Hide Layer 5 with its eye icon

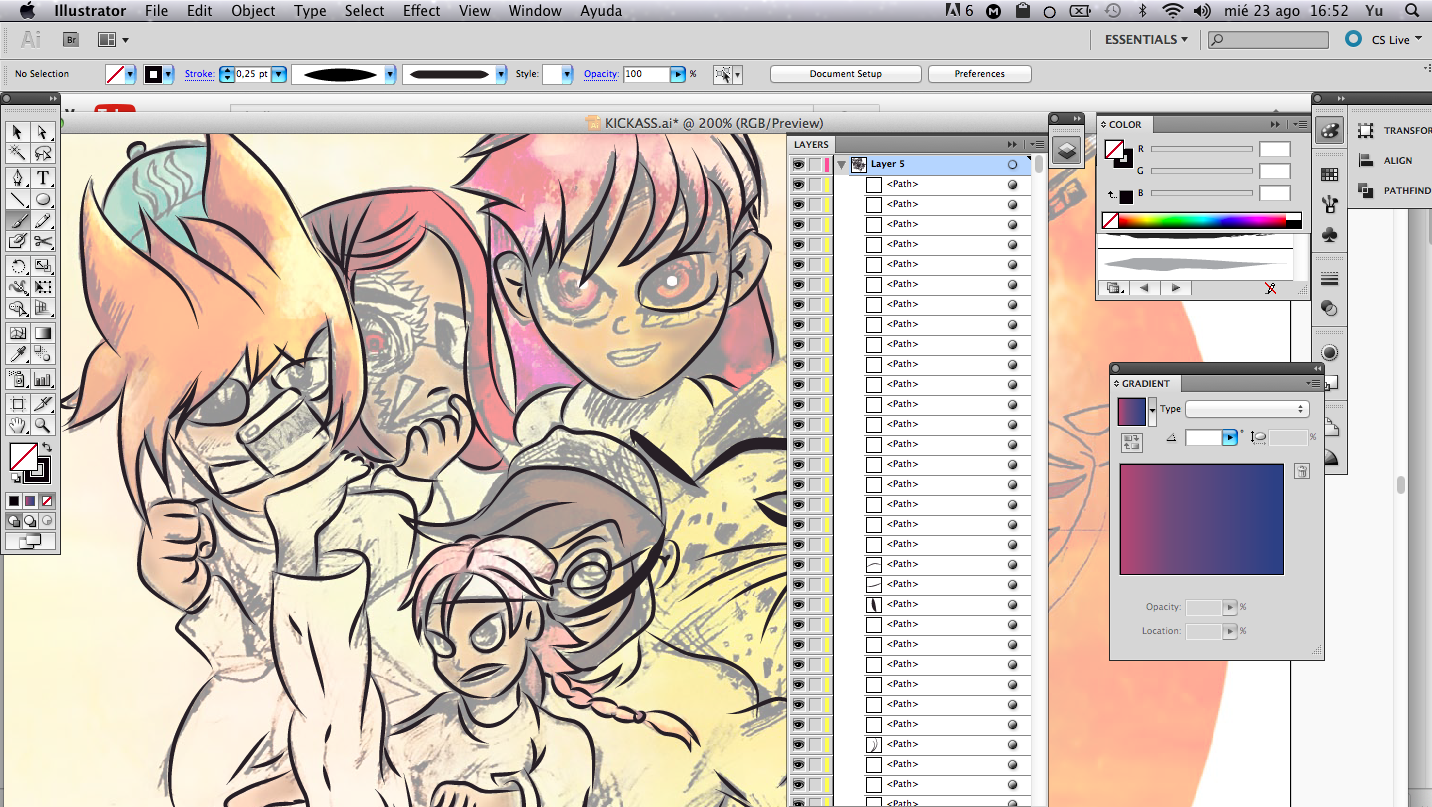798,164
